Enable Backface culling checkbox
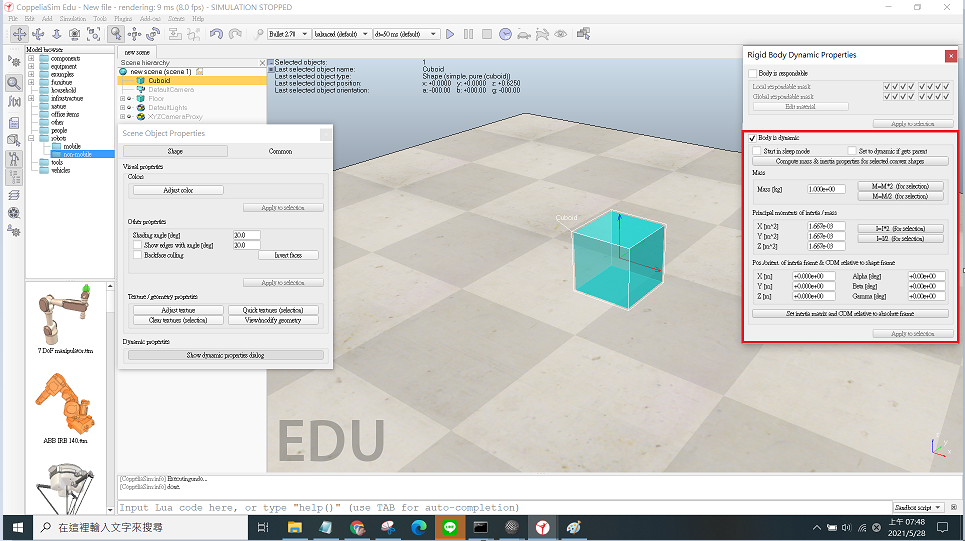The width and height of the screenshot is (965, 541). [x=137, y=255]
